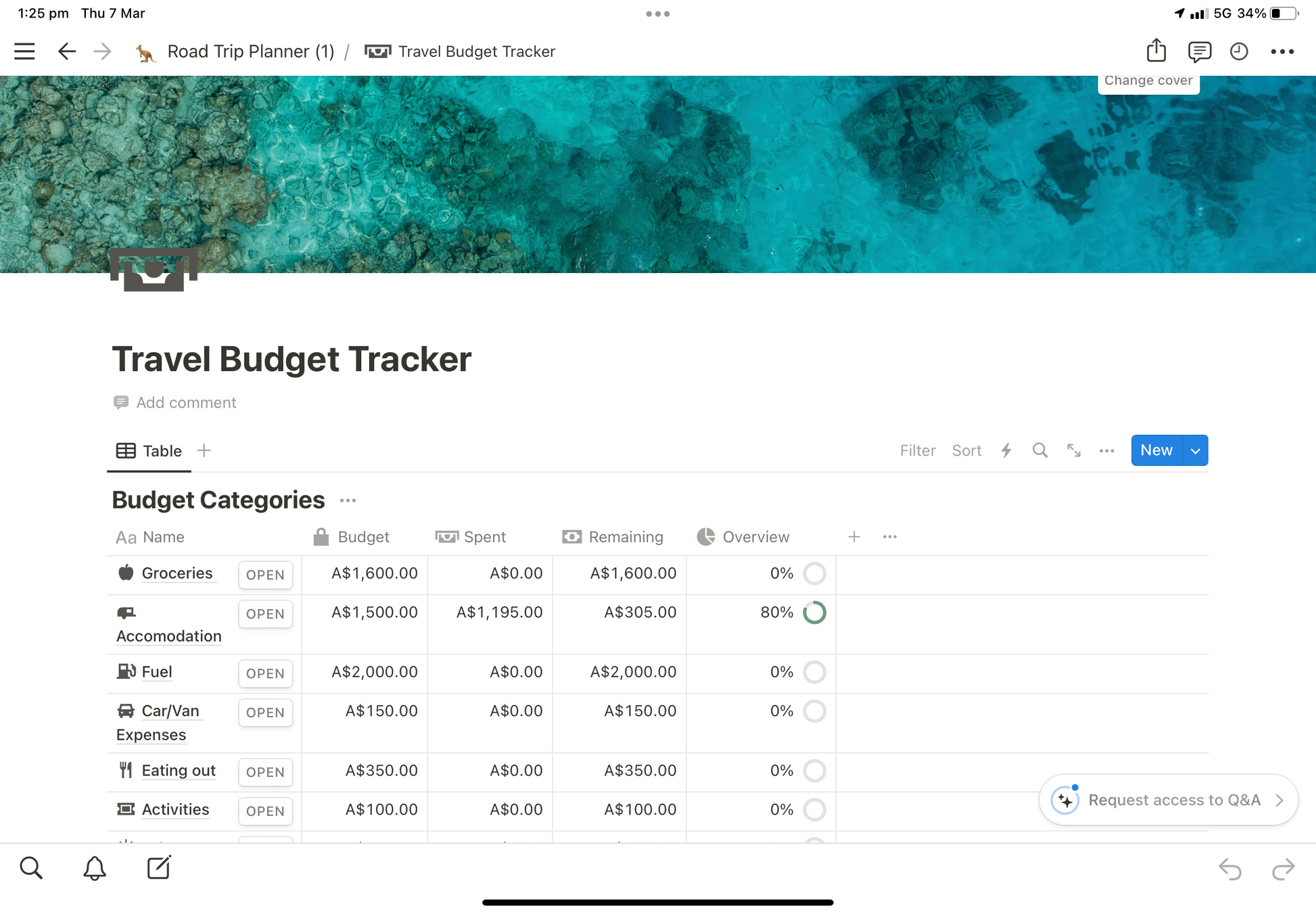Add a new table column
The width and height of the screenshot is (1316, 914).
coord(853,537)
